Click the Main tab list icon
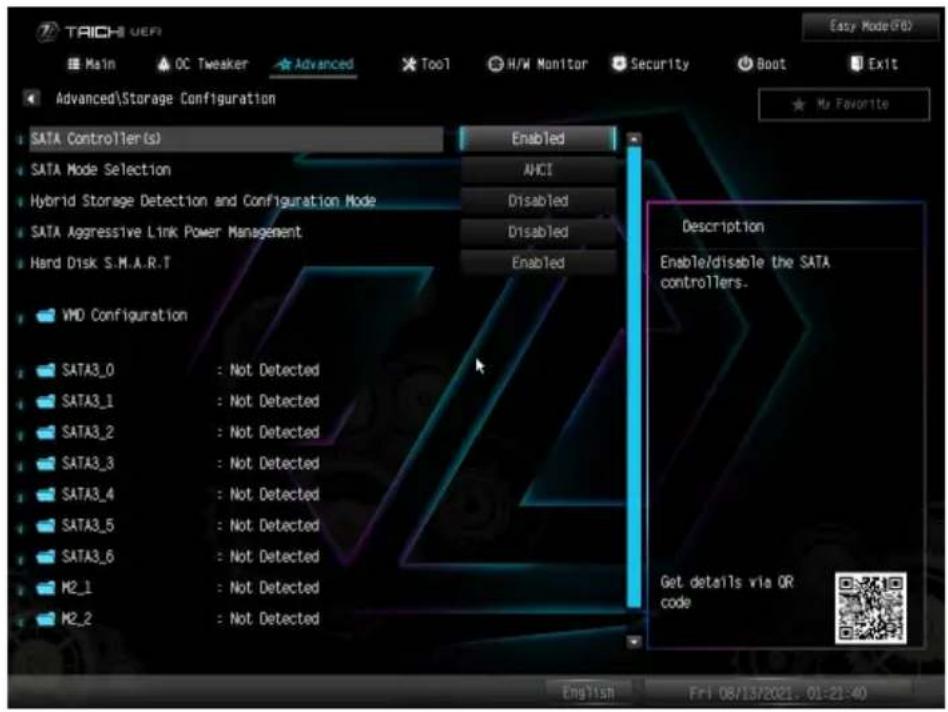Viewport: 948px width, 712px height. click(x=74, y=64)
